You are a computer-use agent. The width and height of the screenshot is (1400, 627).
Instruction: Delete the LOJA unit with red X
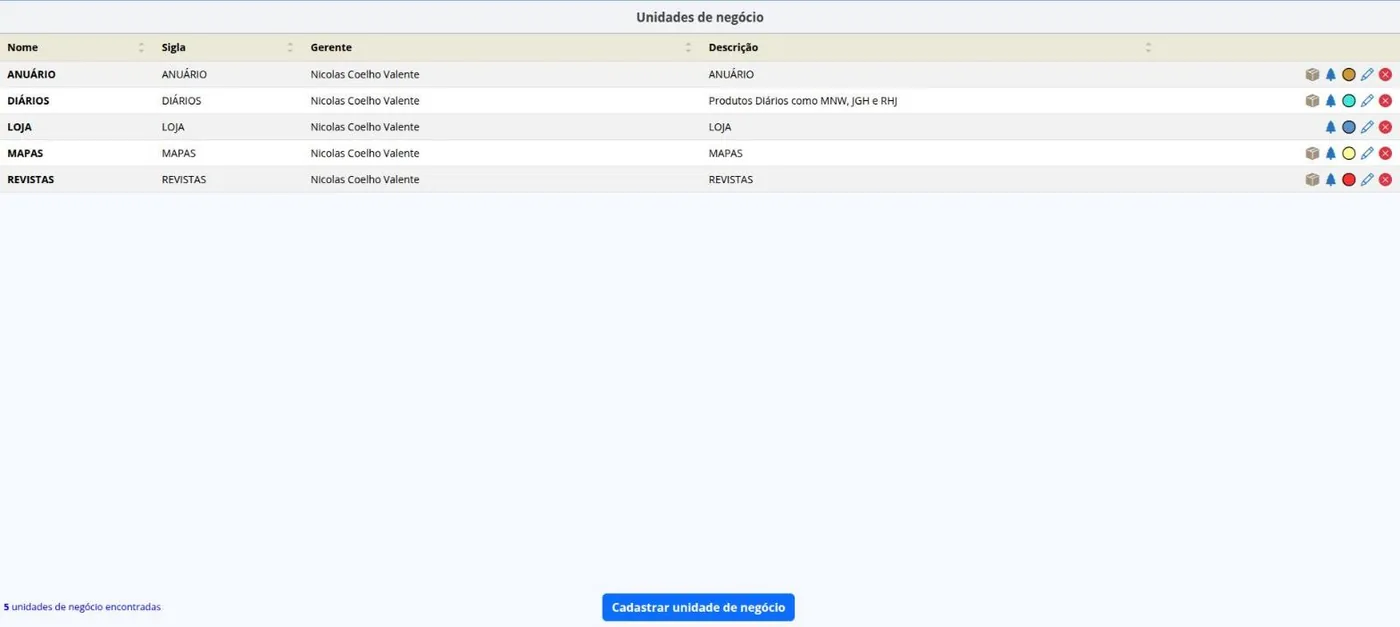coord(1385,127)
